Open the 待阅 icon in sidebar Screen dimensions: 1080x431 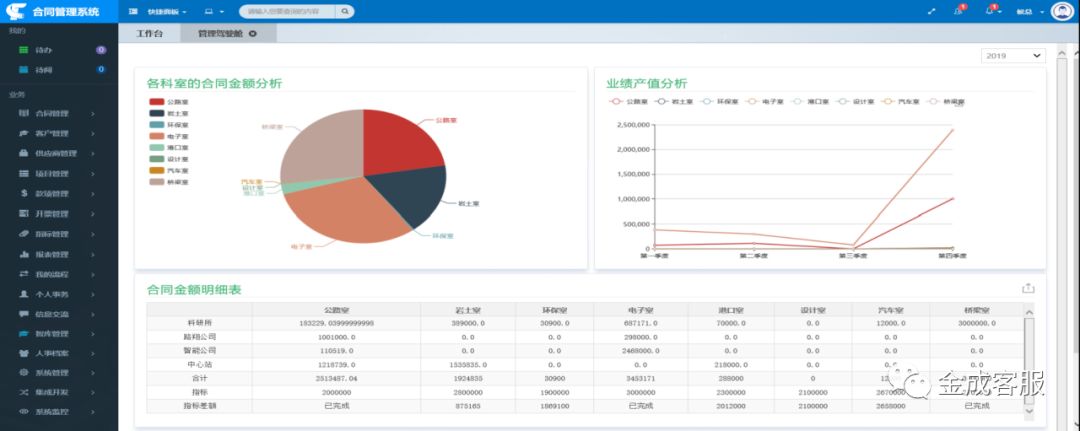23,70
